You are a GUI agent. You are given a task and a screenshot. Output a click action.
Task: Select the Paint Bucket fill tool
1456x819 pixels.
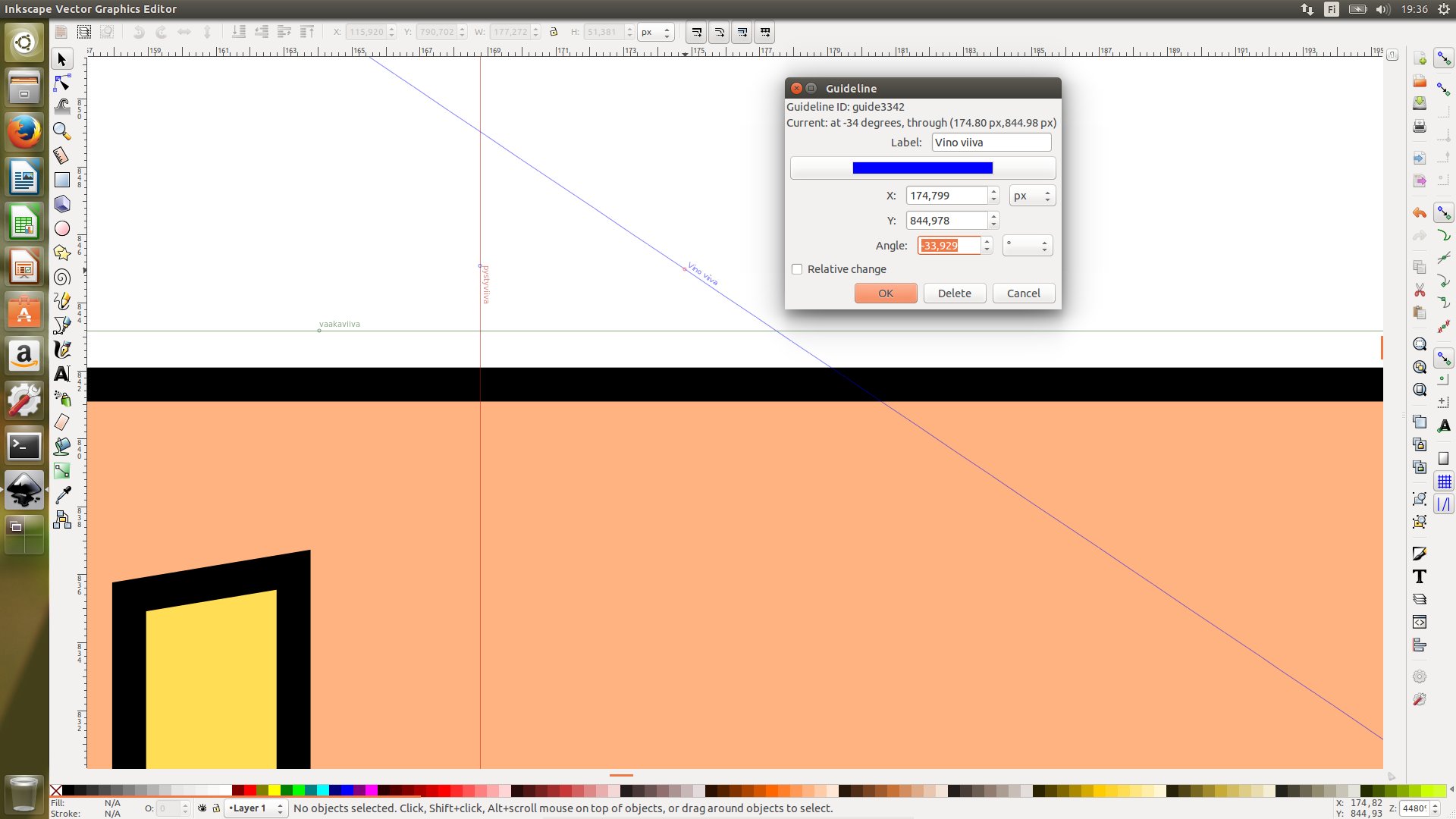(62, 447)
